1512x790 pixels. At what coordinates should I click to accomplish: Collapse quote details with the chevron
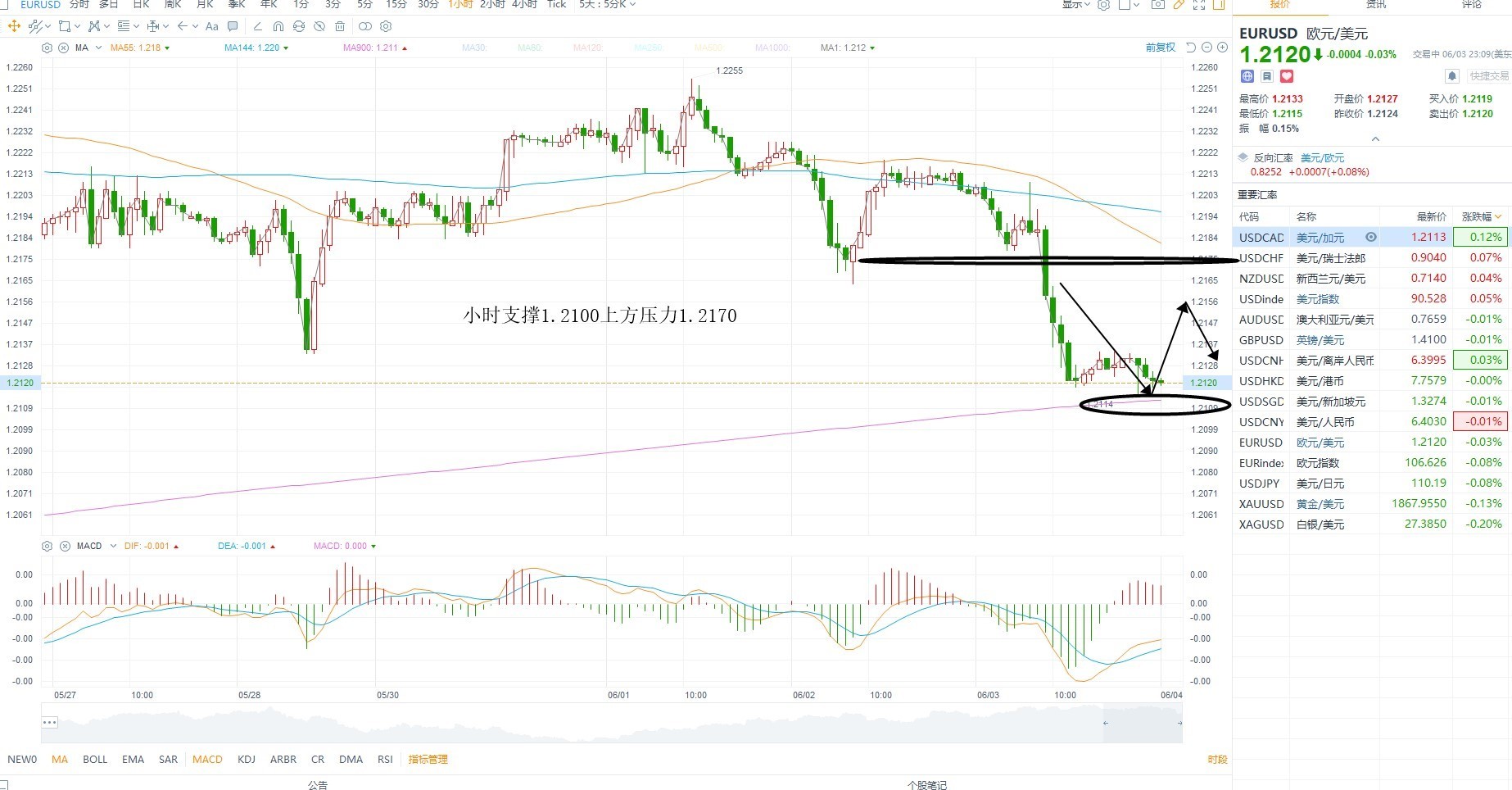(1375, 138)
